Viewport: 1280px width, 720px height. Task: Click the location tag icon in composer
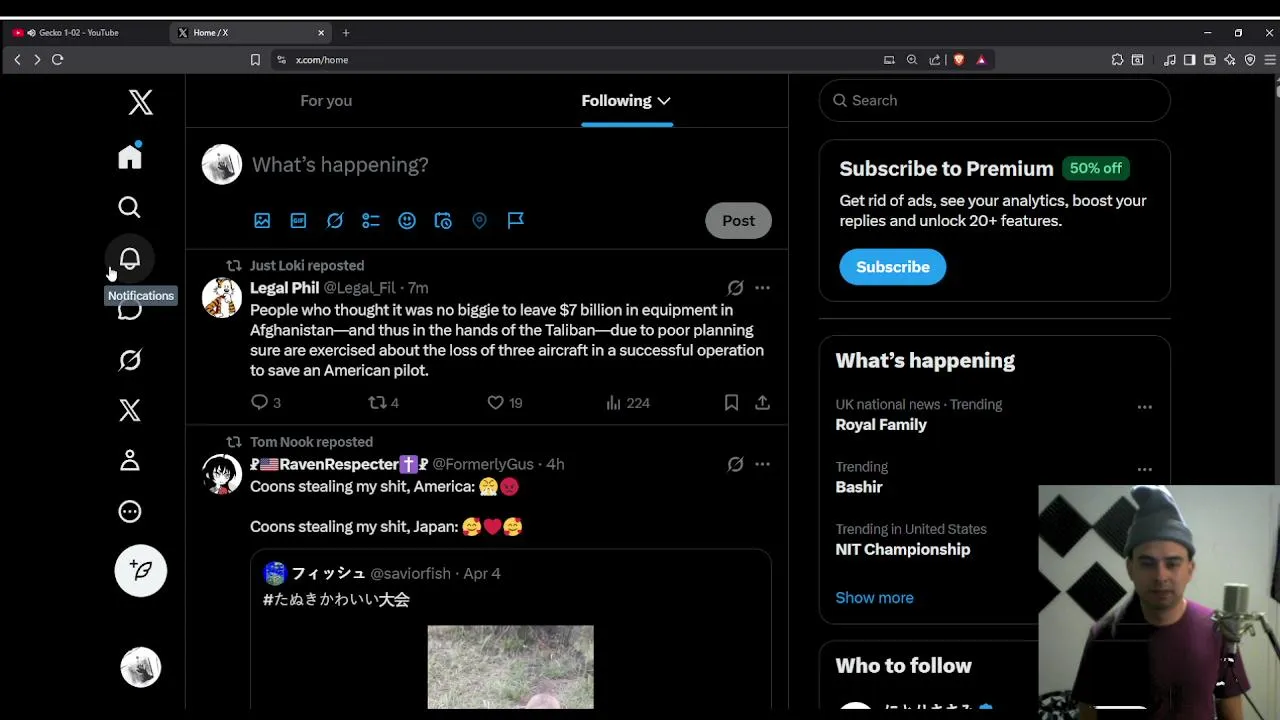point(479,220)
